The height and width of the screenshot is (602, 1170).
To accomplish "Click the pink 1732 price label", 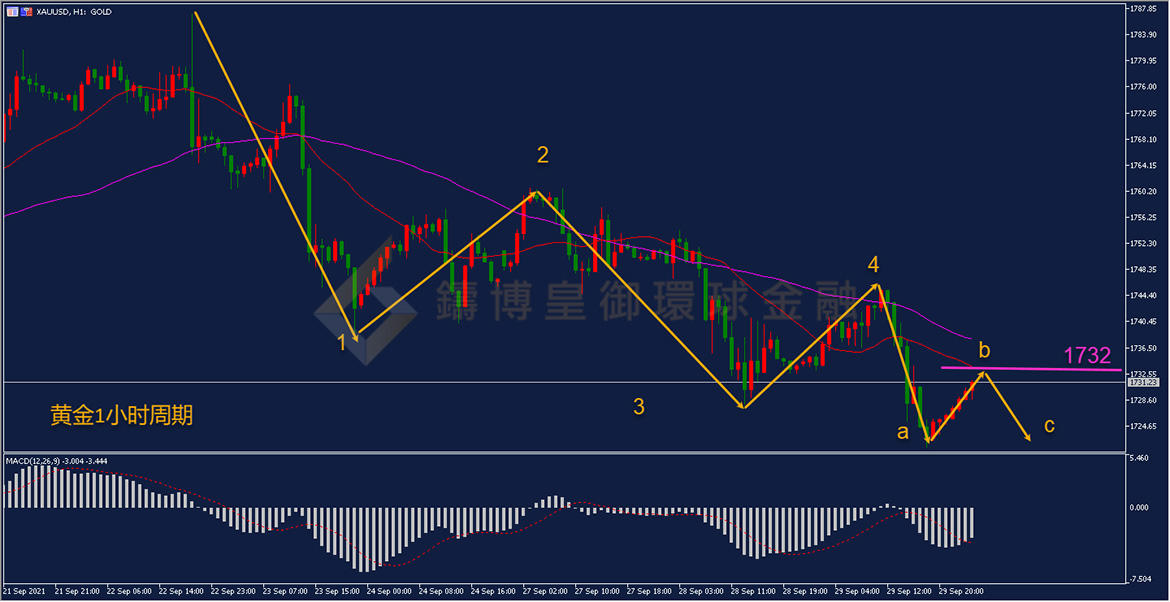I will [1087, 355].
